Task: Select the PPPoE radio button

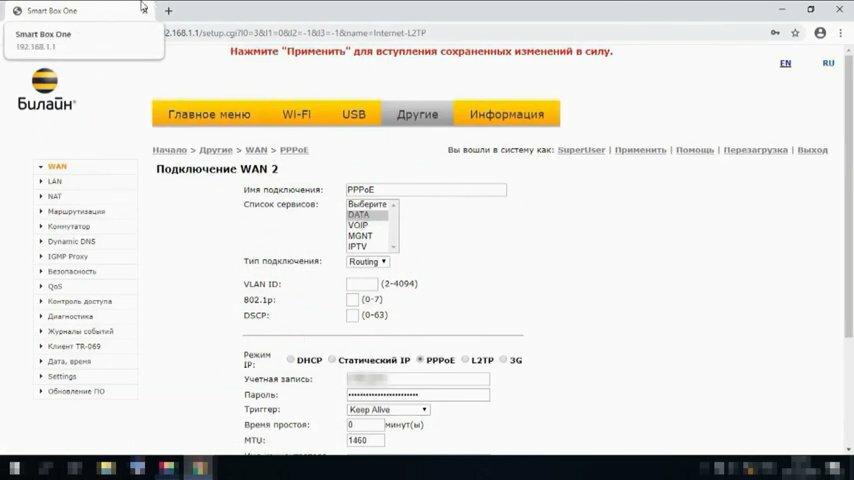Action: click(x=420, y=359)
